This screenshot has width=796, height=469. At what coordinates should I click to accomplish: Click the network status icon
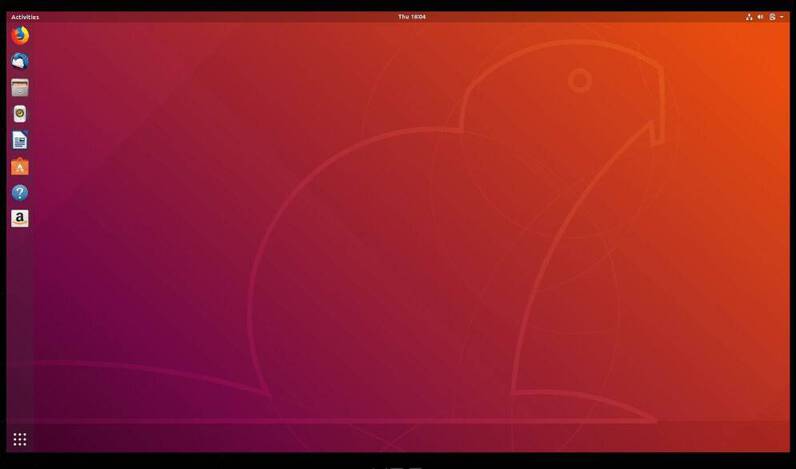tap(749, 17)
